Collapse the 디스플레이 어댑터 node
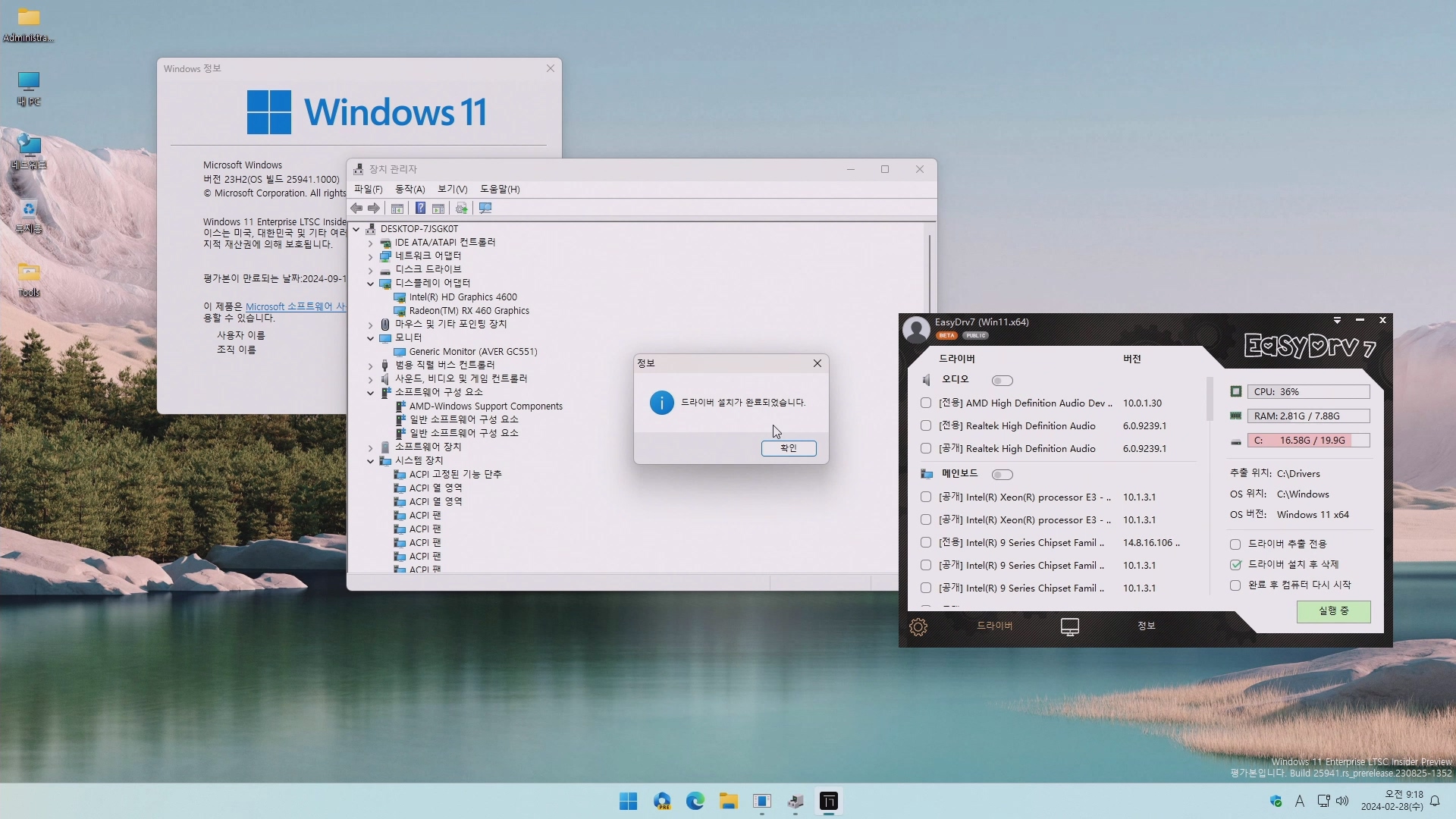This screenshot has width=1456, height=819. [x=371, y=284]
